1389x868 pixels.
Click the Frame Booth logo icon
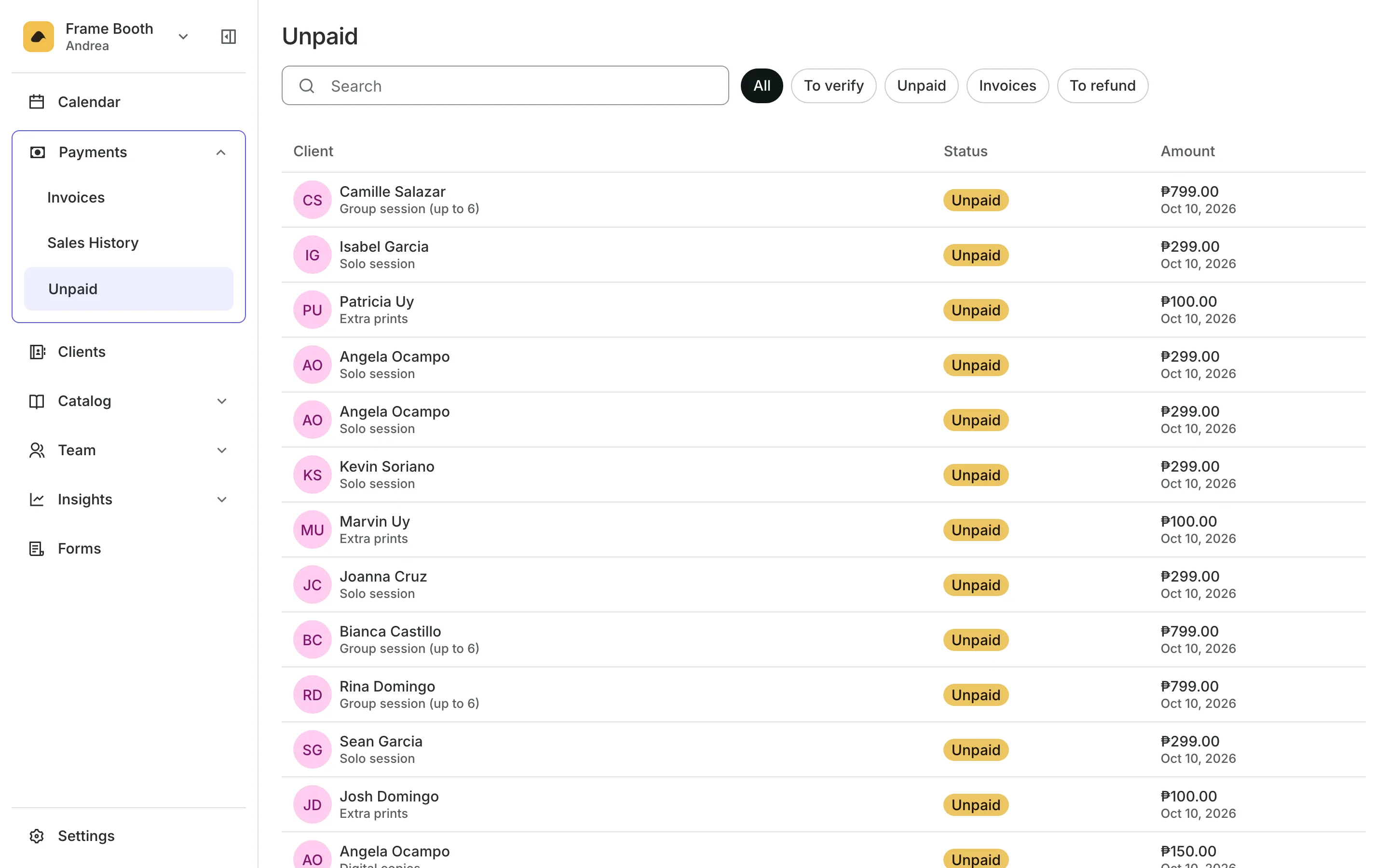(39, 37)
